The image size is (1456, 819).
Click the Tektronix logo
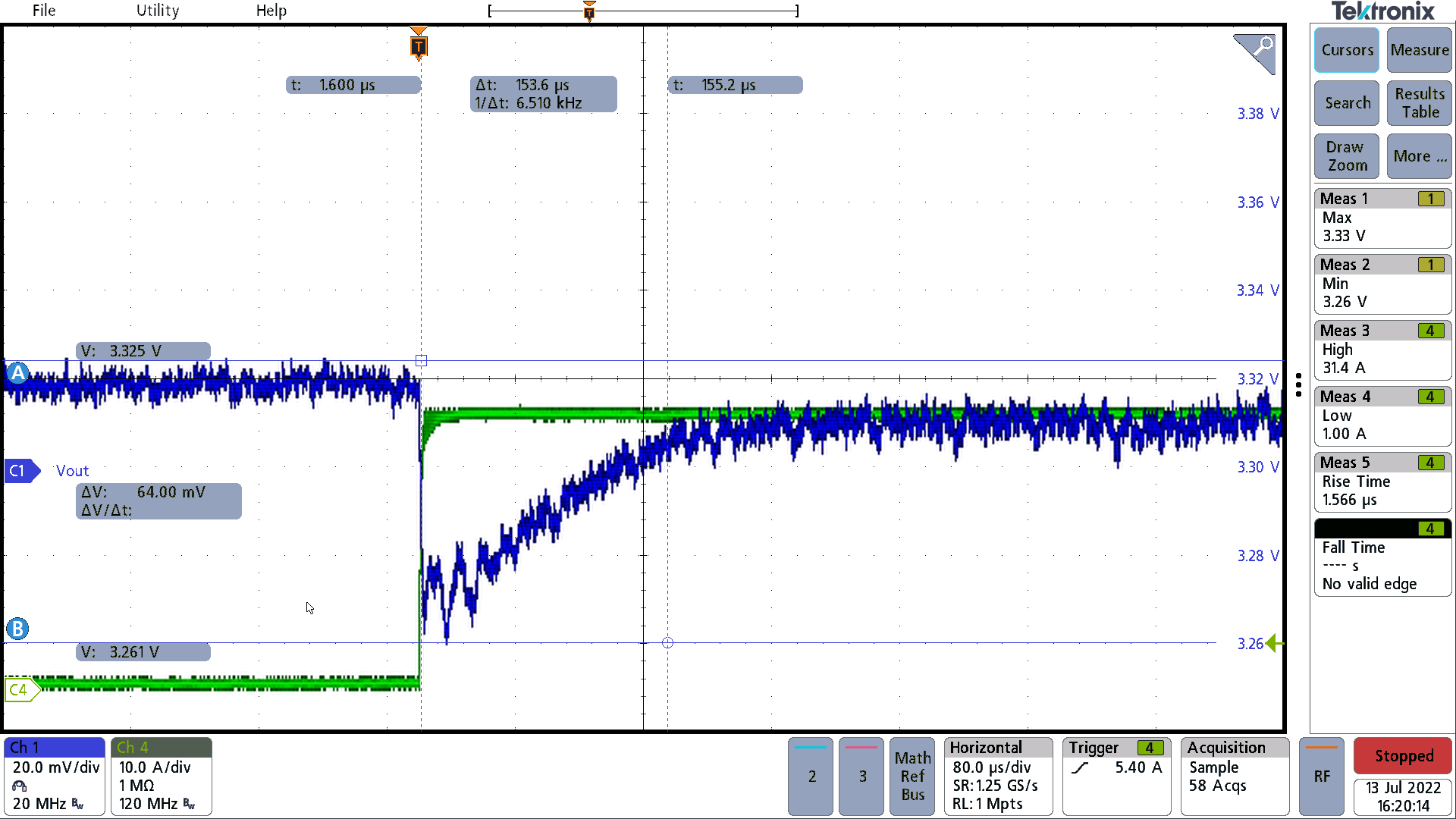tap(1382, 11)
